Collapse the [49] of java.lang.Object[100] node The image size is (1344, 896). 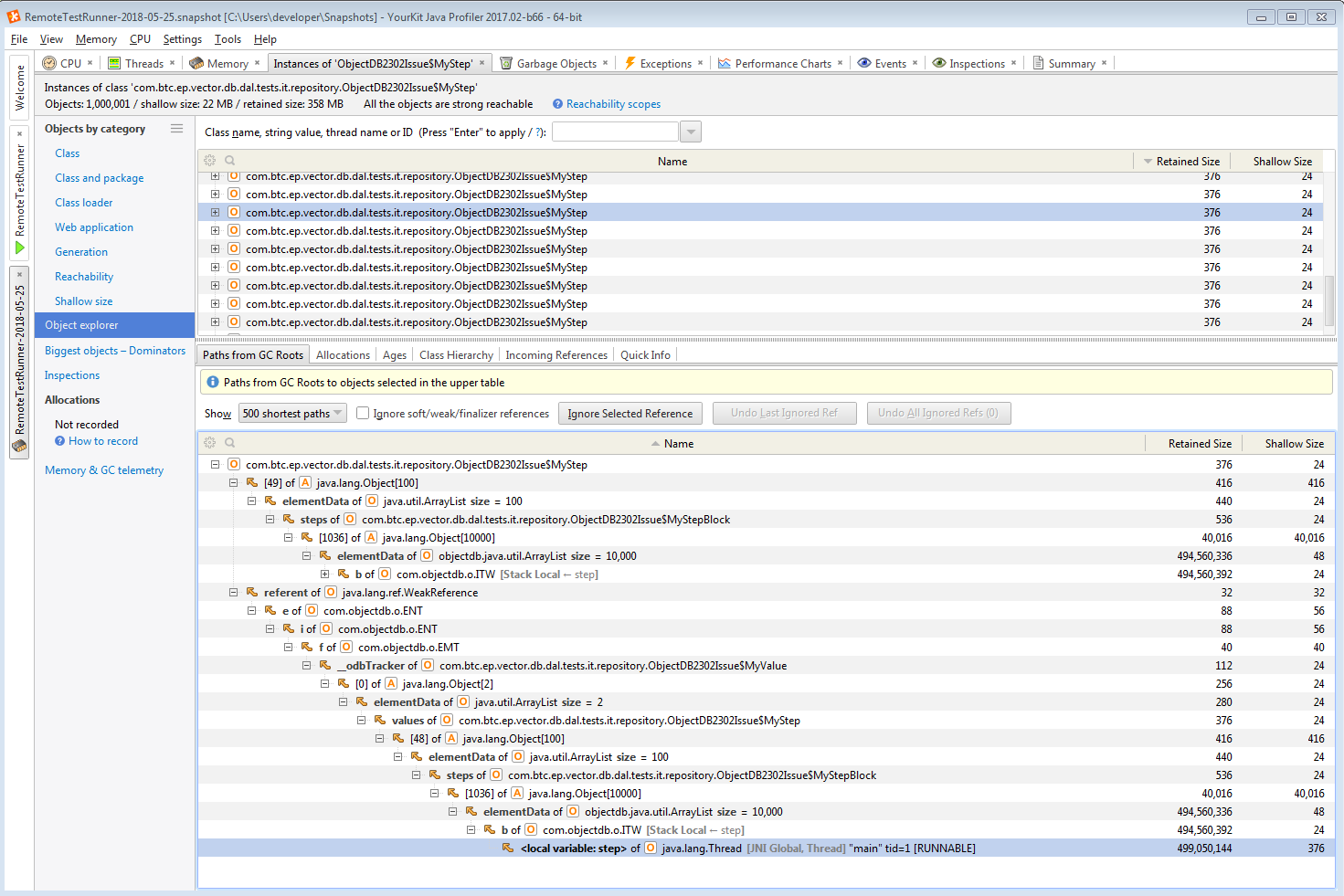(234, 483)
